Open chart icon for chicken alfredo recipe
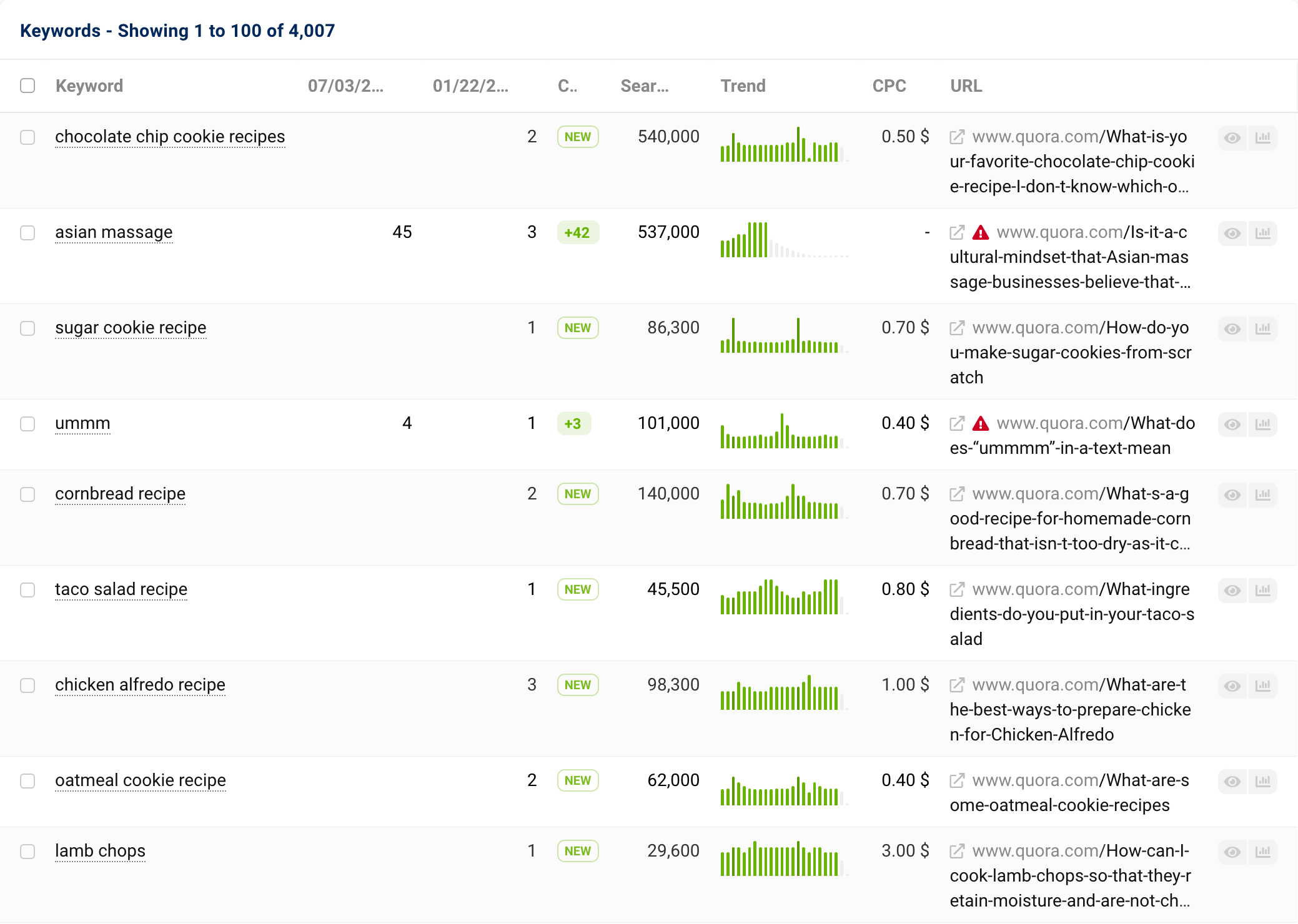The height and width of the screenshot is (924, 1298). tap(1263, 686)
